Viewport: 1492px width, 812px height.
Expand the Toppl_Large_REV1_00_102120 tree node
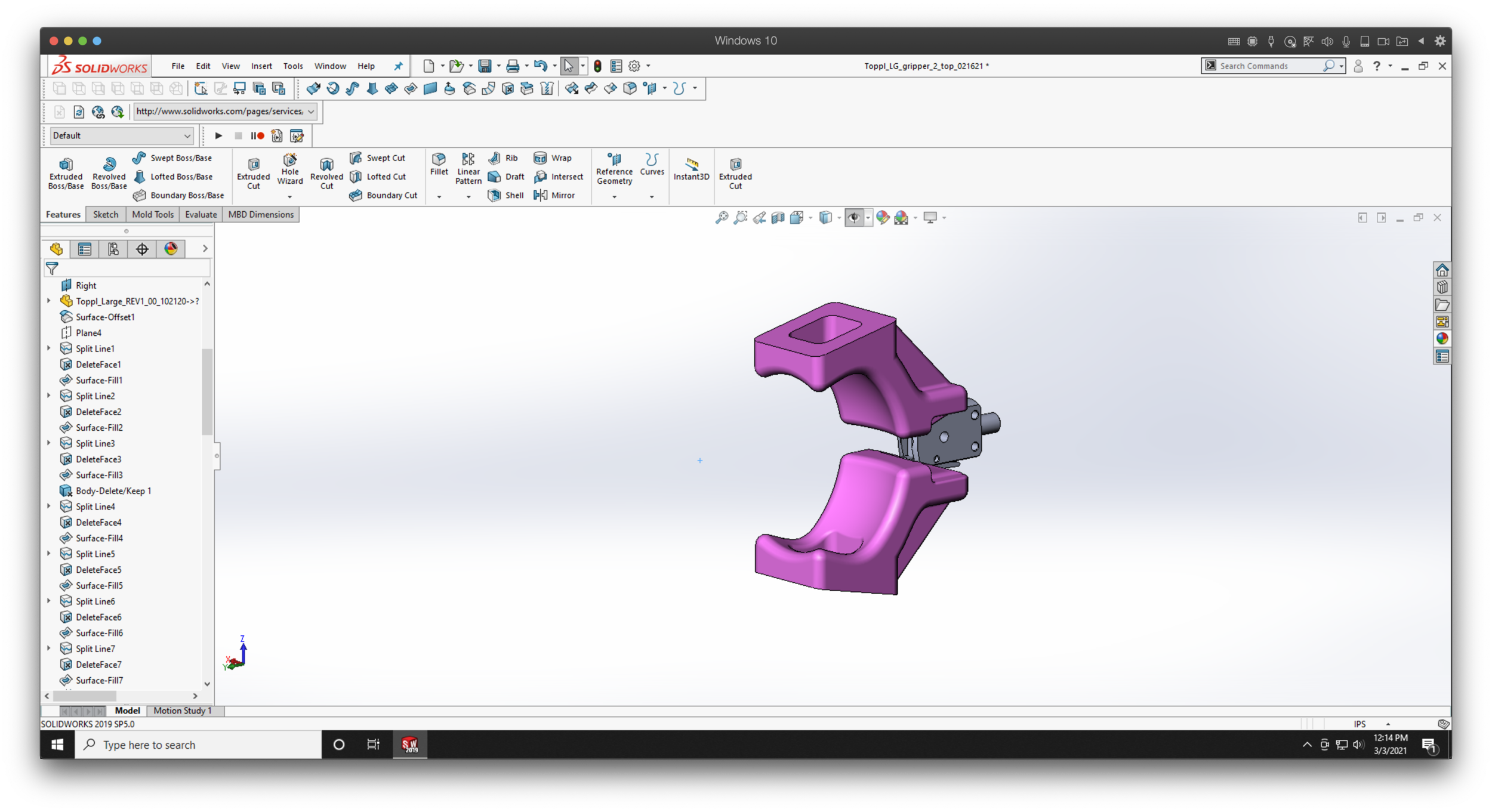coord(49,301)
